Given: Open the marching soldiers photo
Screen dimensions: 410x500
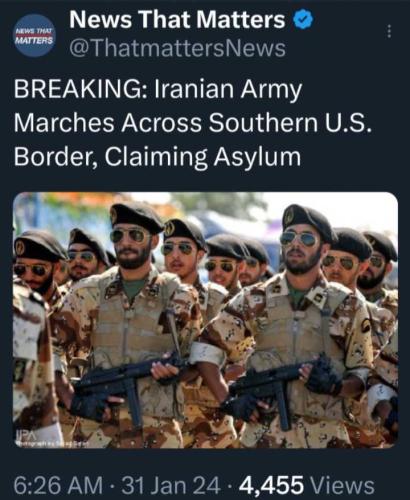Looking at the screenshot, I should pyautogui.click(x=205, y=320).
